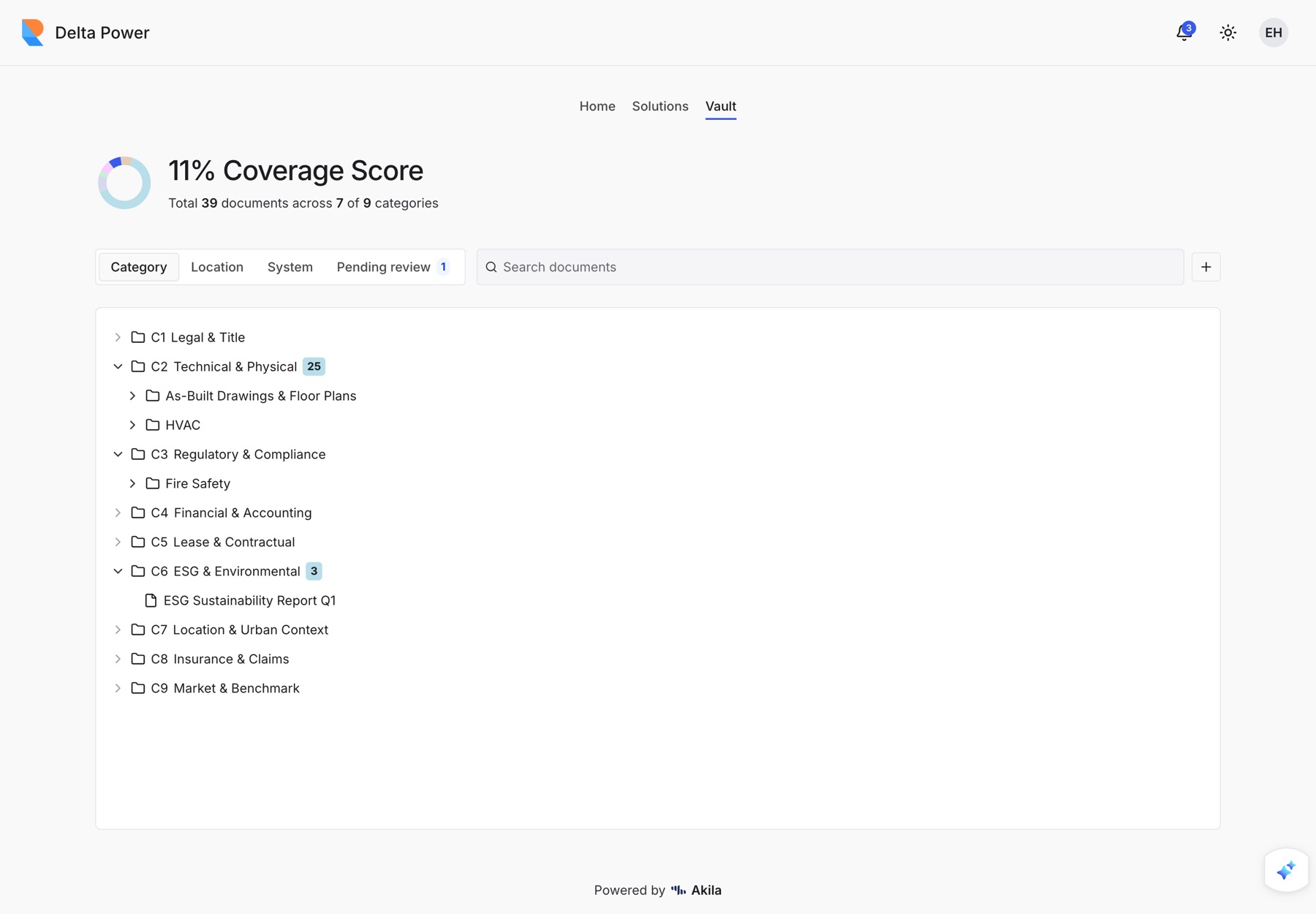Click the Search documents field
The image size is (1316, 914).
pyautogui.click(x=831, y=267)
